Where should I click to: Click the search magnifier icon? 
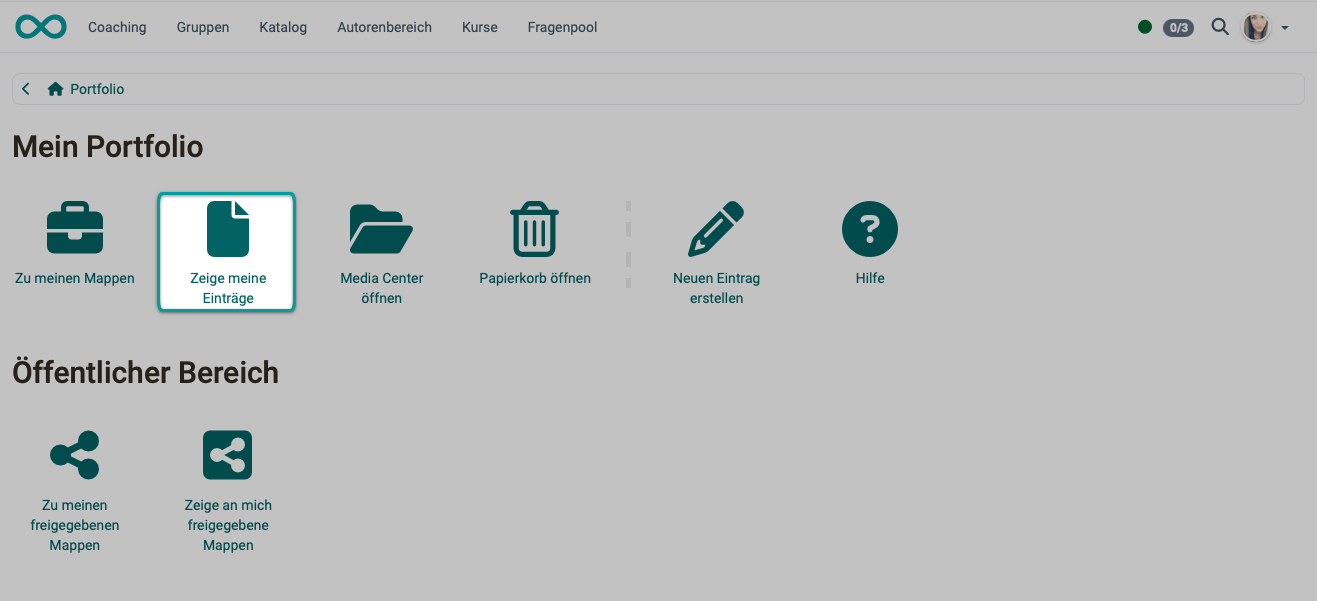(x=1220, y=27)
